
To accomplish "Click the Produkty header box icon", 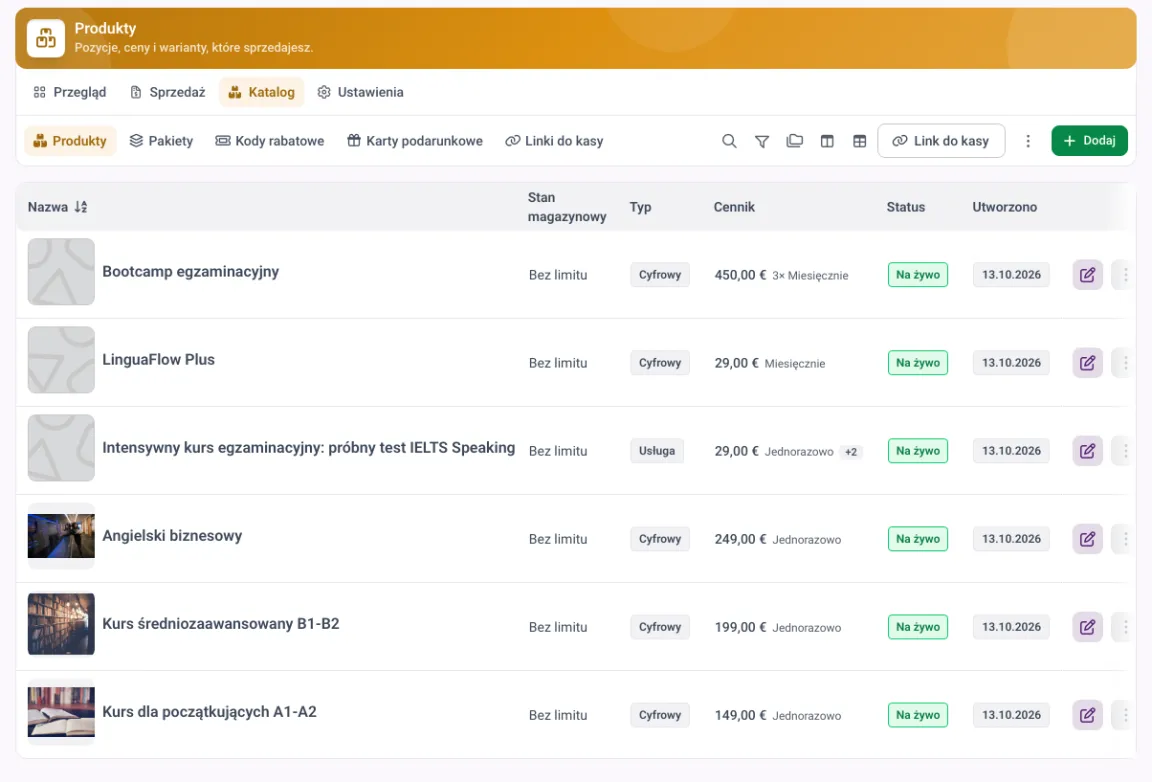I will tap(46, 38).
